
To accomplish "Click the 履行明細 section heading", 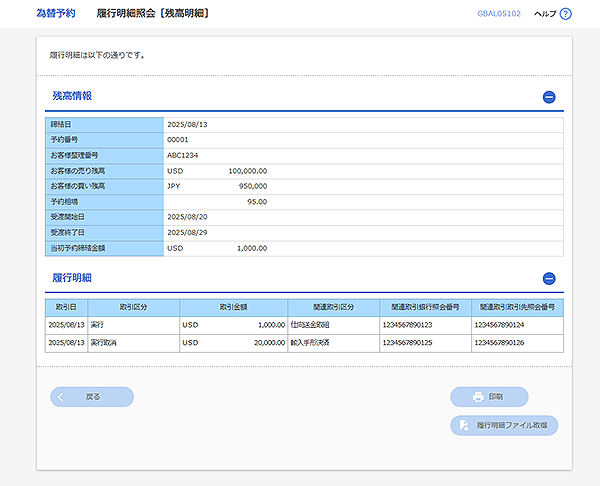I will [72, 278].
